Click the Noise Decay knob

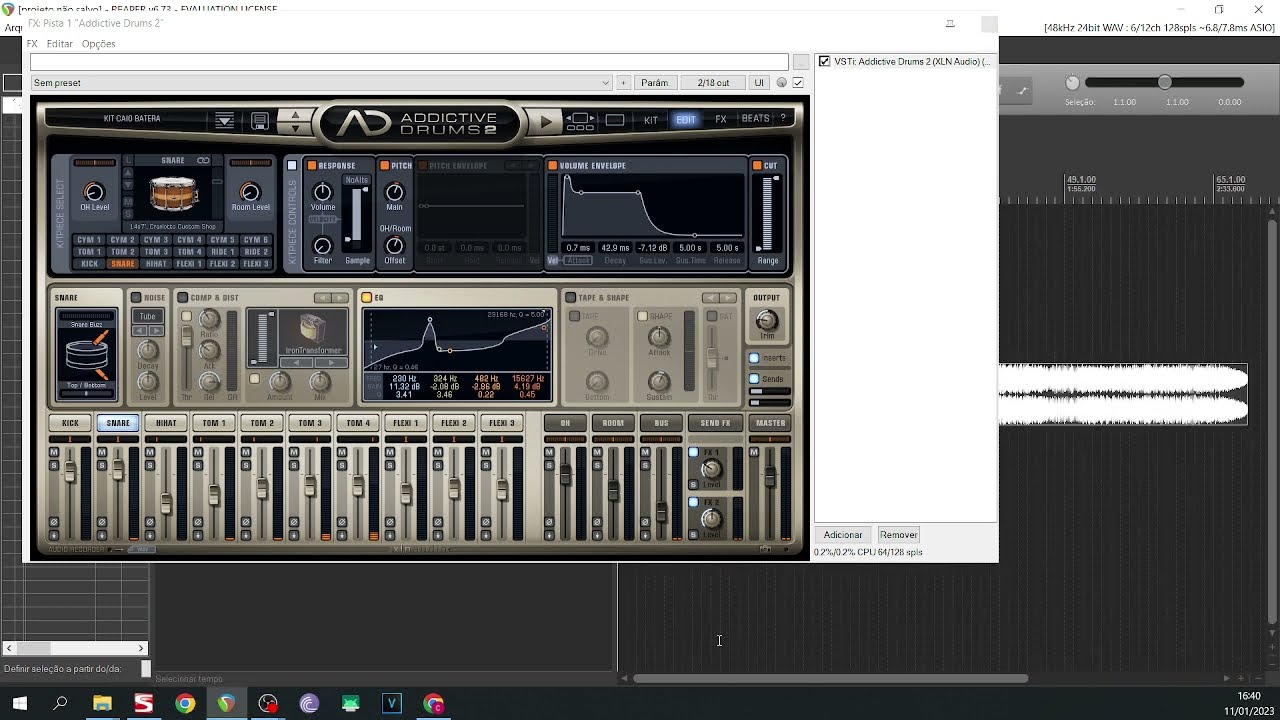pyautogui.click(x=148, y=350)
